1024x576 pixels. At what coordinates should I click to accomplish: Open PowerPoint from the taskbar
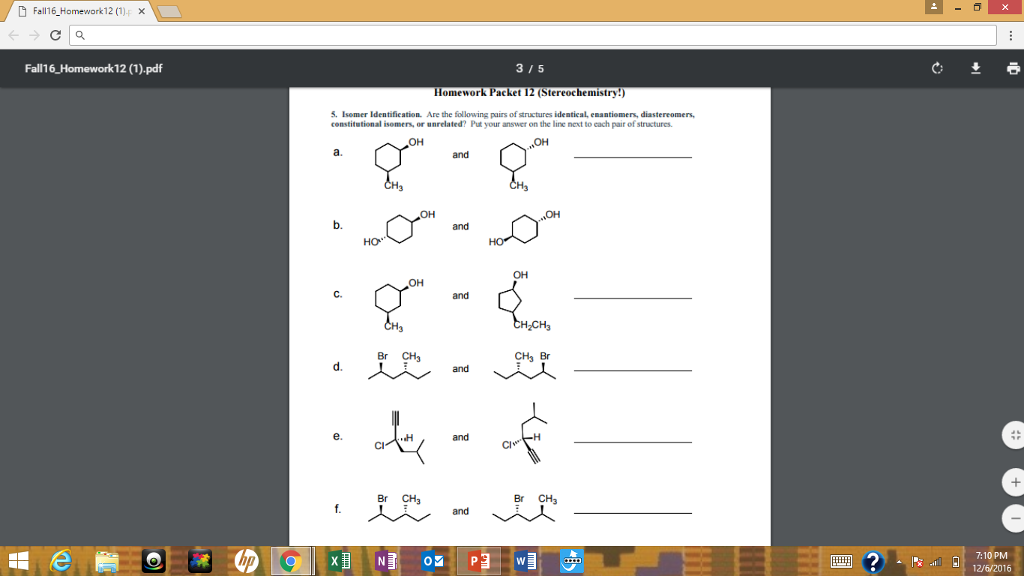[x=478, y=561]
